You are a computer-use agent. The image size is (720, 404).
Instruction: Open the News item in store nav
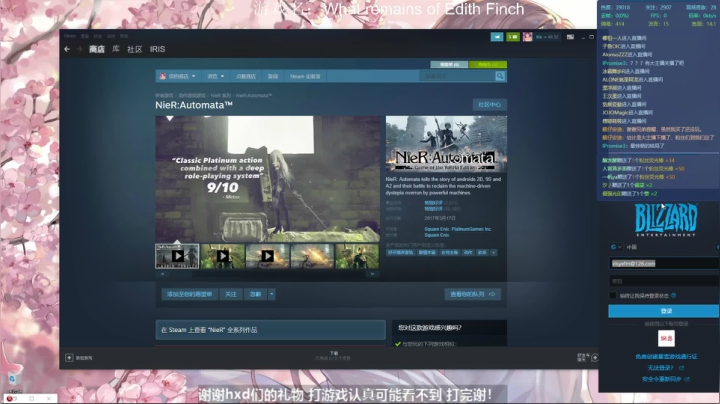[x=273, y=76]
